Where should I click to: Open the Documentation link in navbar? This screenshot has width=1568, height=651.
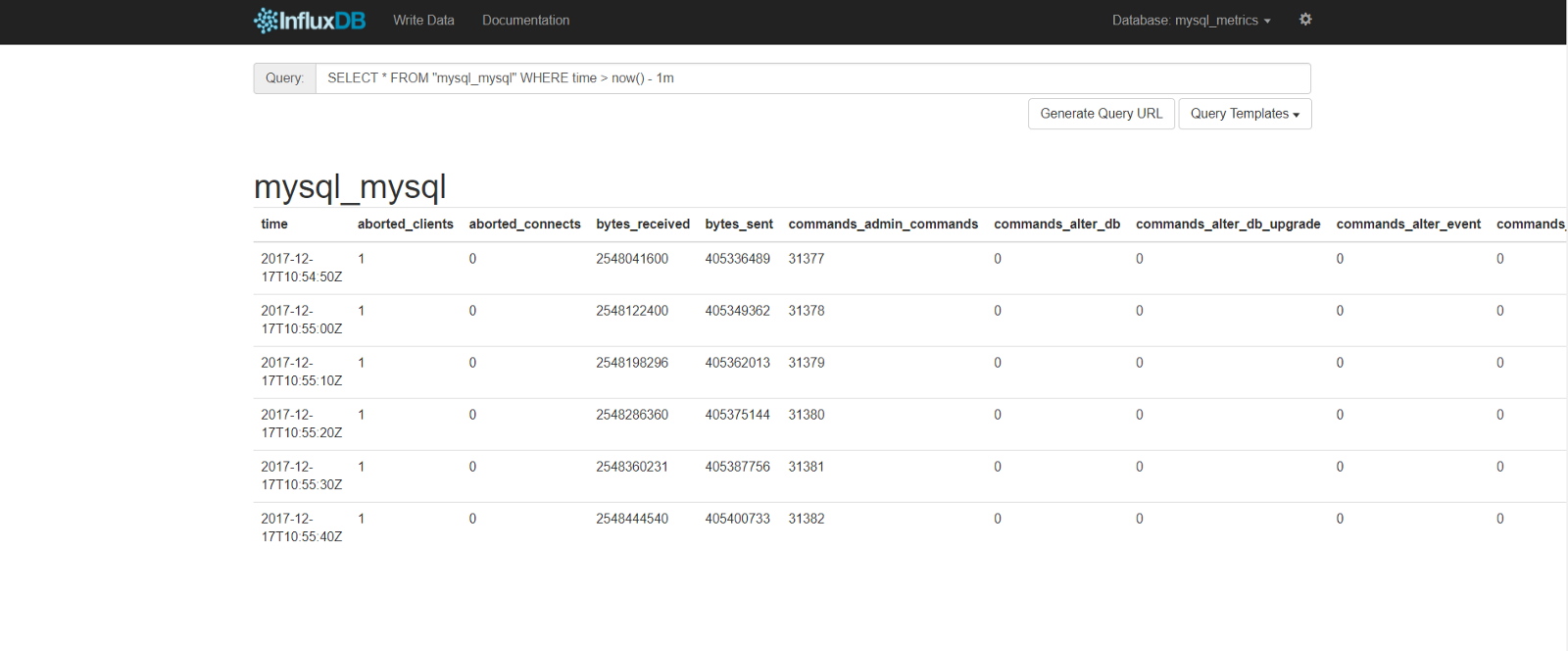pyautogui.click(x=525, y=21)
